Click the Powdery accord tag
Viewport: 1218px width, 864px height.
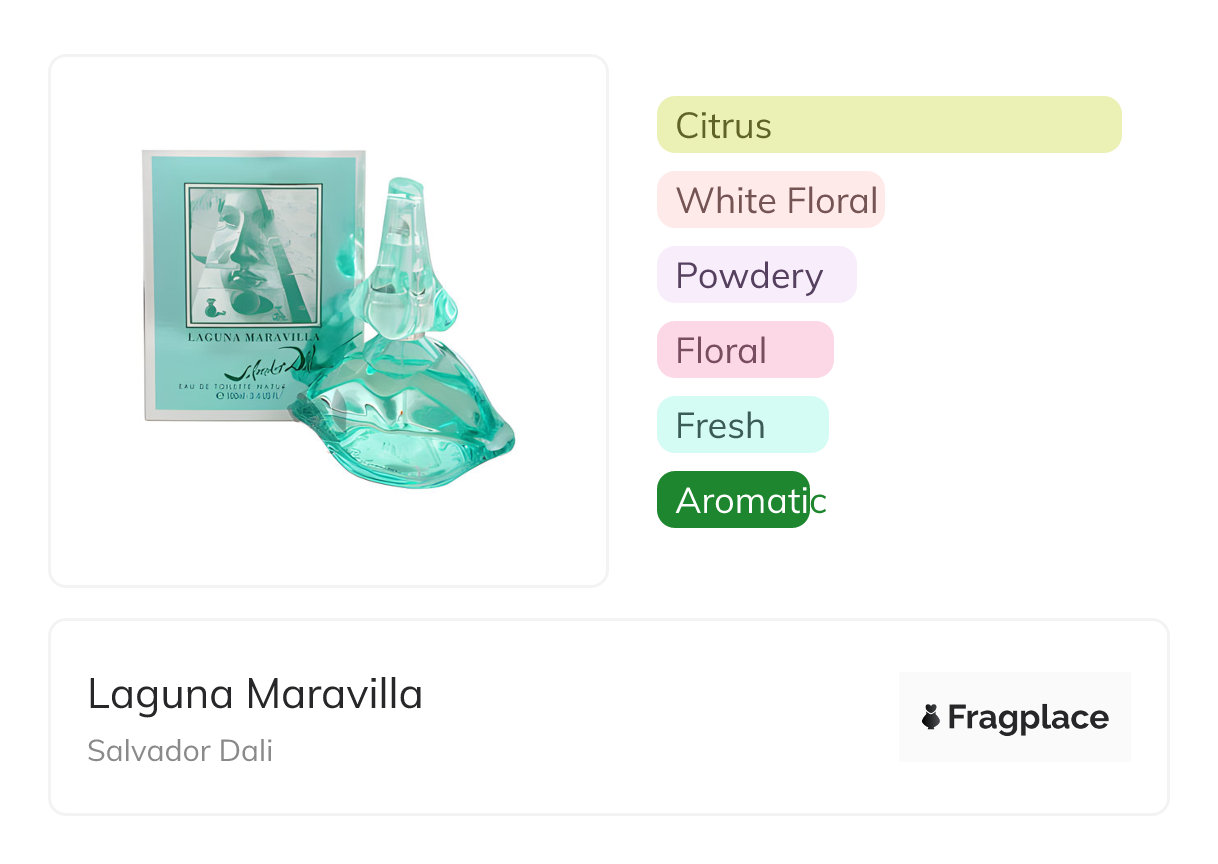click(756, 275)
